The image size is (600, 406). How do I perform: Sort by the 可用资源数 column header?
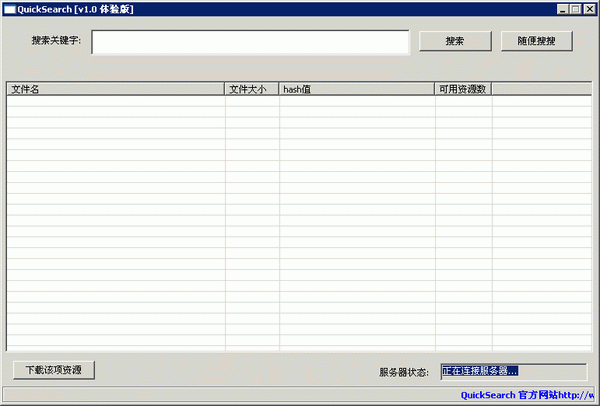click(463, 89)
